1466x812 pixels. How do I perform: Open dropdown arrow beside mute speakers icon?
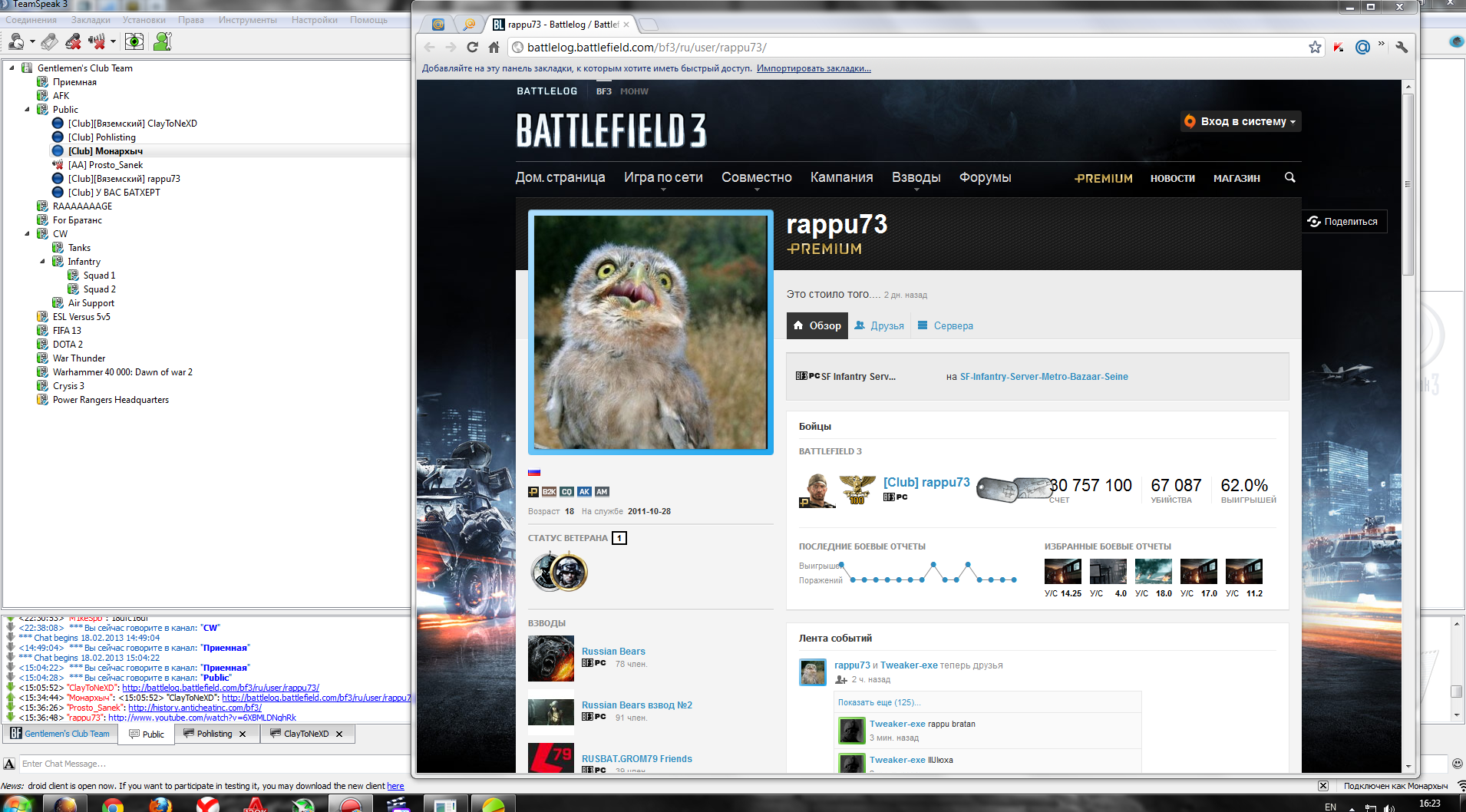tap(113, 42)
